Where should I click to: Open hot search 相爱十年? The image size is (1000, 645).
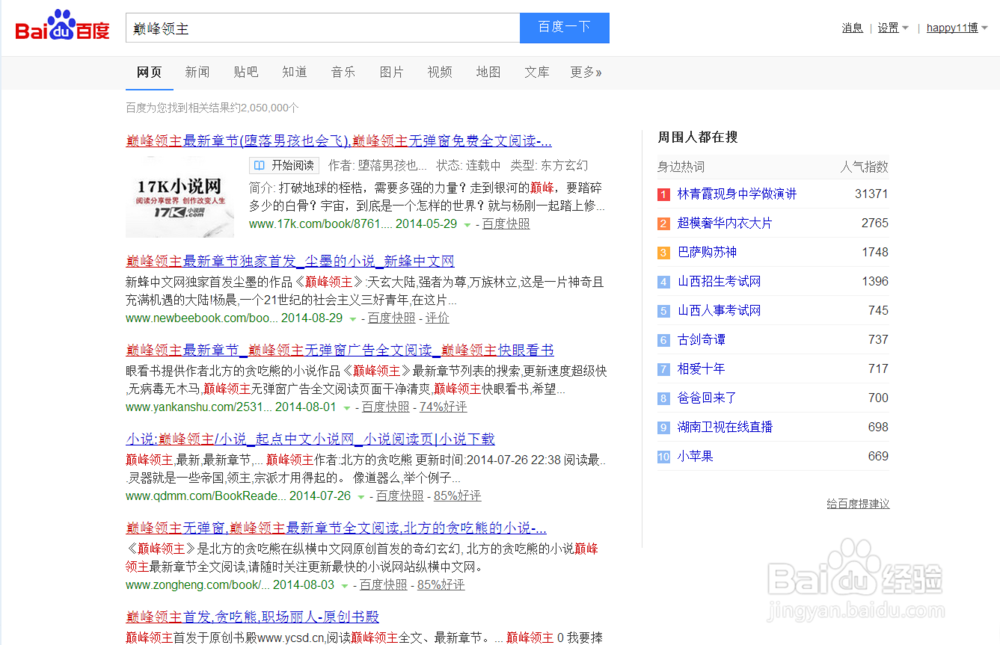(701, 369)
